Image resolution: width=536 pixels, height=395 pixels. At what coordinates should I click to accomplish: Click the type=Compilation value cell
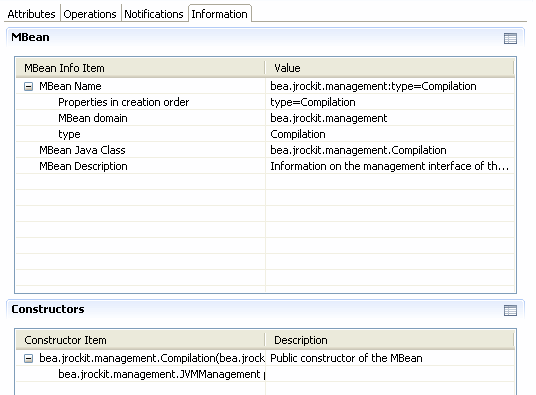tap(313, 102)
